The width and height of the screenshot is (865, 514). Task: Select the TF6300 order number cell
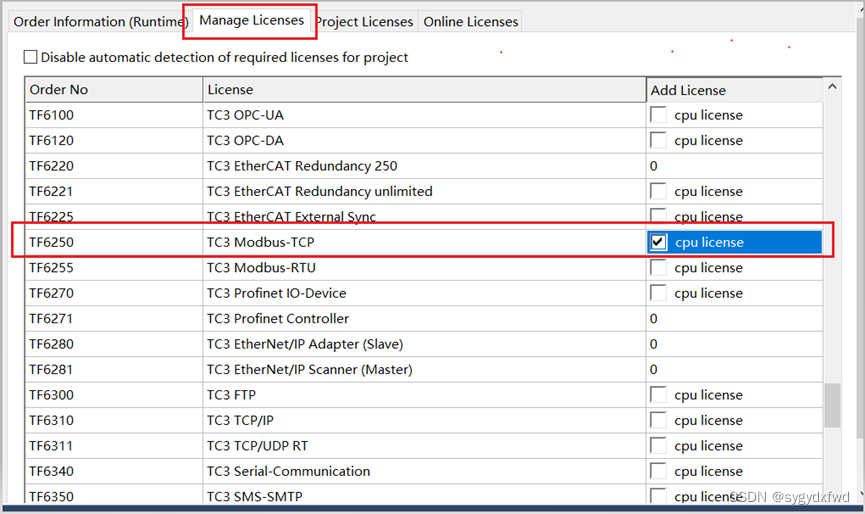click(x=114, y=394)
